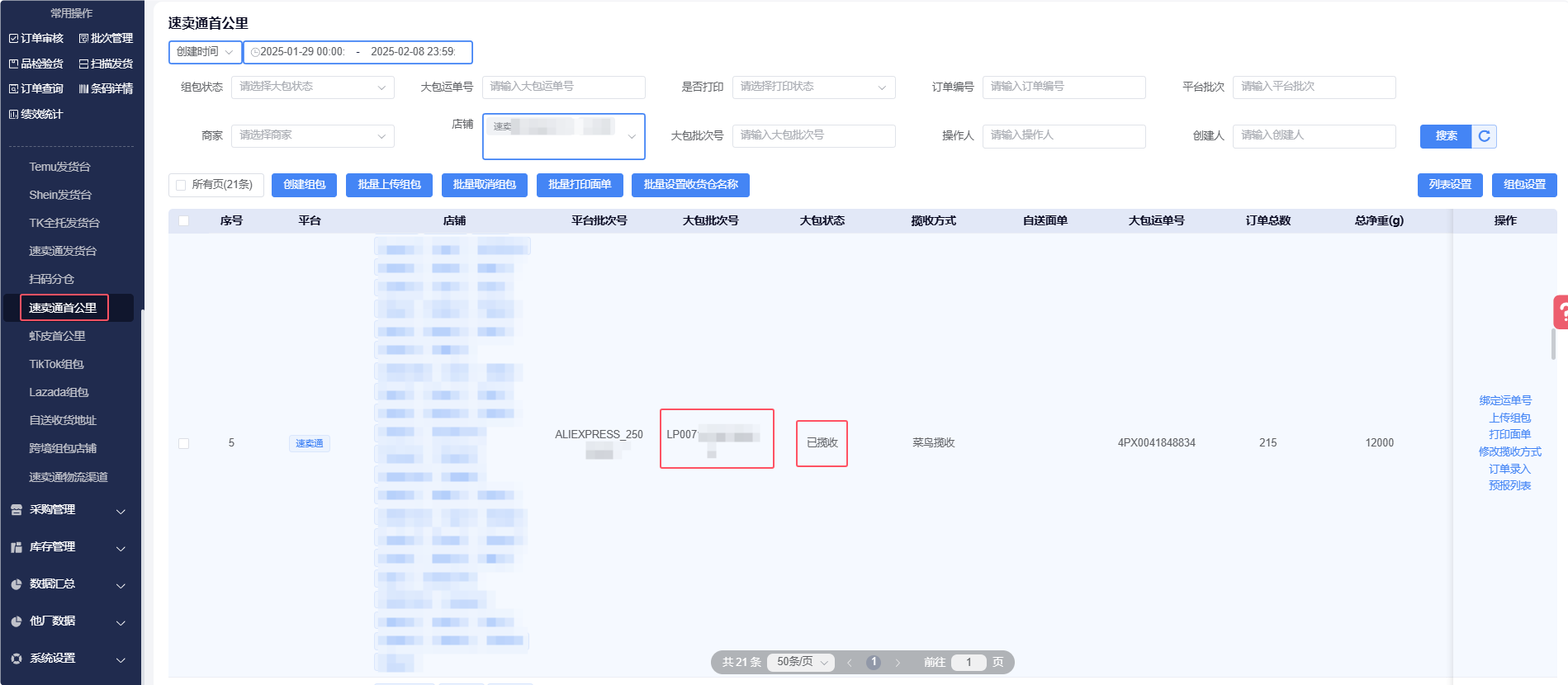
Task: Open the 组包状态 dropdown
Action: coord(313,87)
